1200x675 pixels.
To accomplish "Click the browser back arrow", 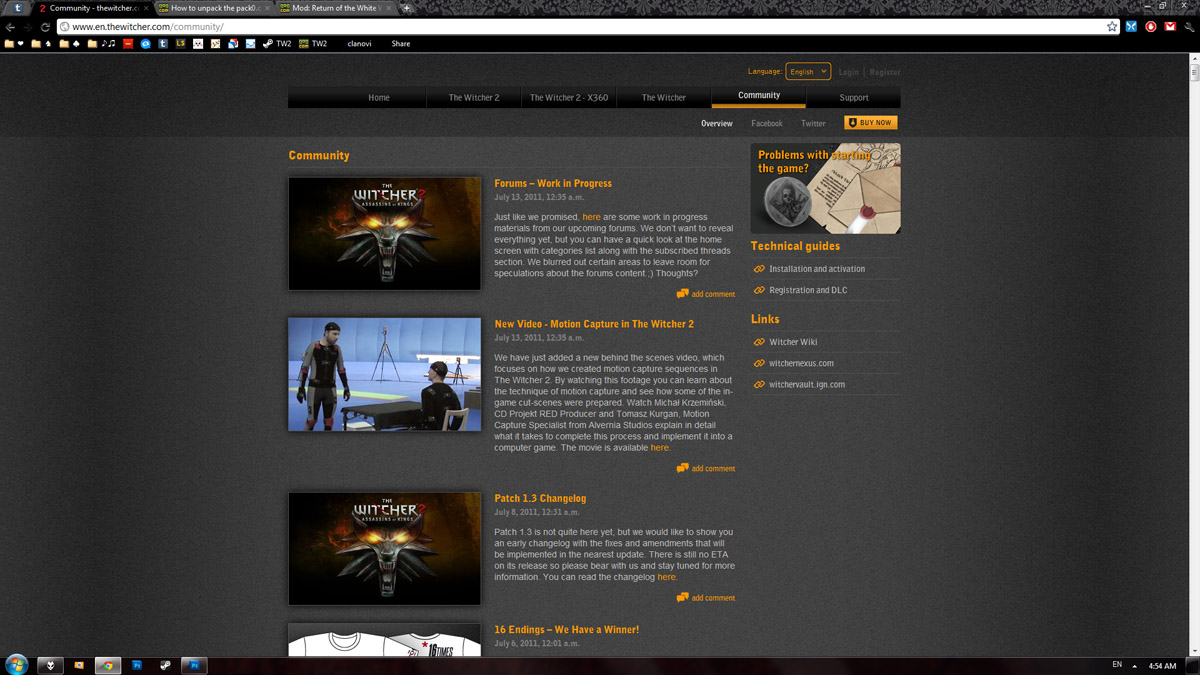I will pyautogui.click(x=10, y=27).
